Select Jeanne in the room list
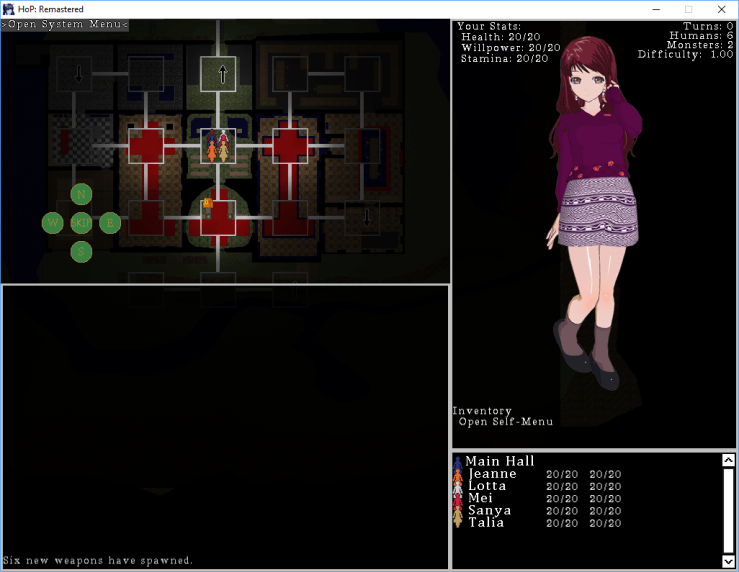The width and height of the screenshot is (739, 572). pyautogui.click(x=492, y=474)
